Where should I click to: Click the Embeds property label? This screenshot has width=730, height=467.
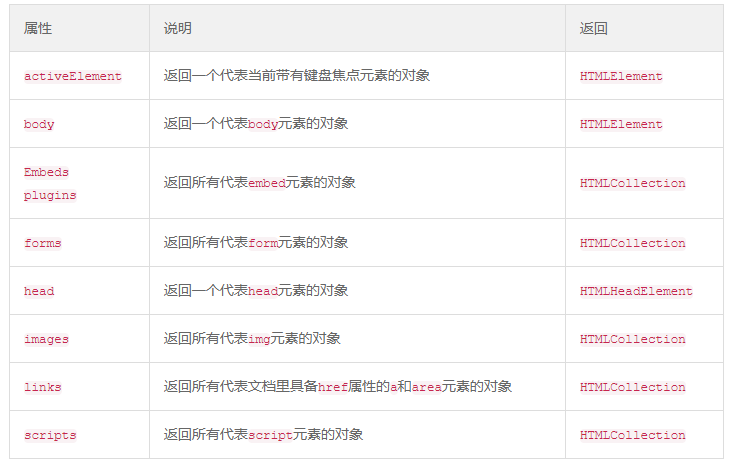tap(47, 172)
